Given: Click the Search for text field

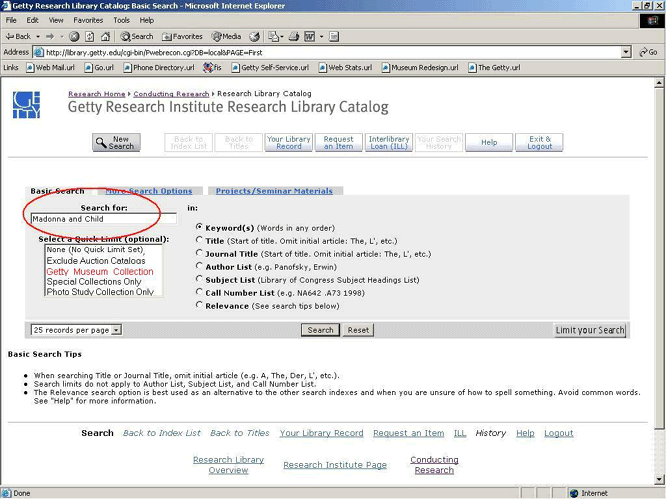Looking at the screenshot, I should (103, 218).
